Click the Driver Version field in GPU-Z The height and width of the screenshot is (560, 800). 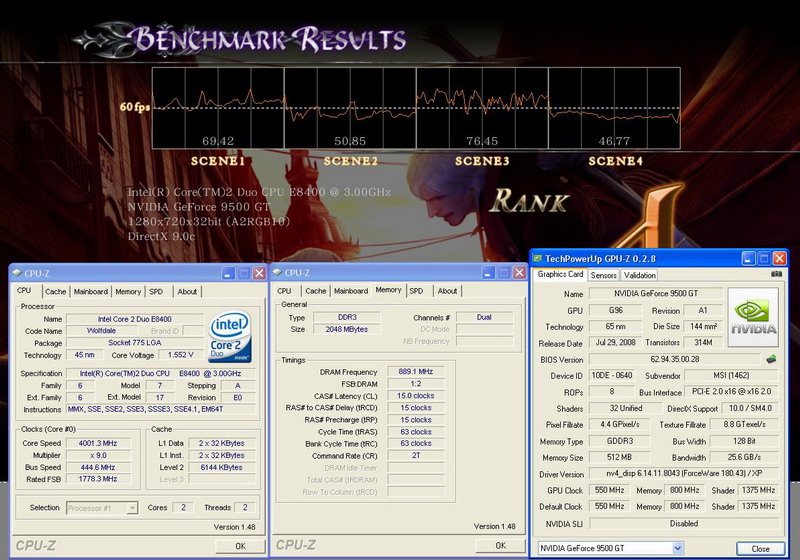coord(684,473)
